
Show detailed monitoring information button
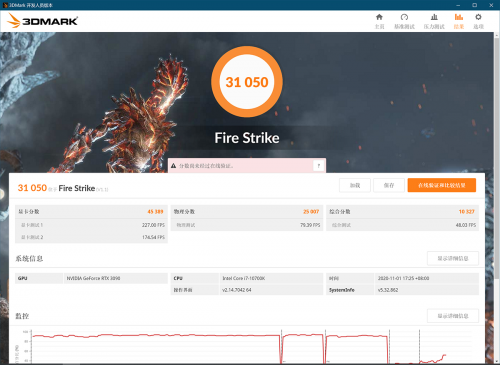(453, 316)
